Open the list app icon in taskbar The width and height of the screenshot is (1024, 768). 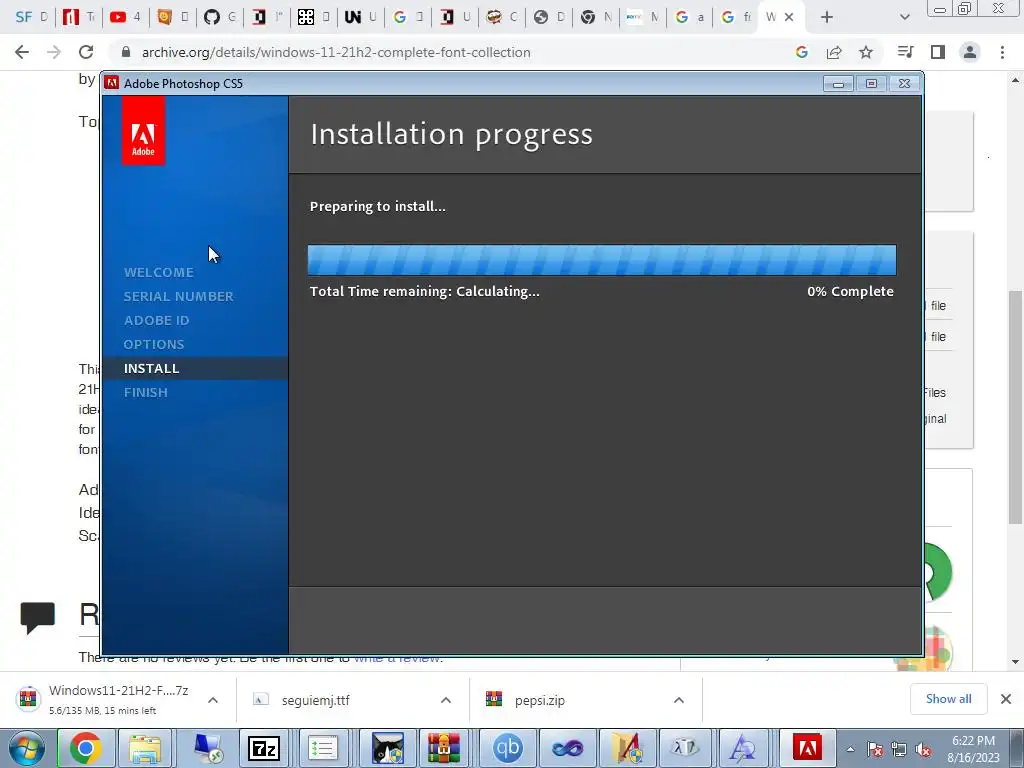point(323,748)
